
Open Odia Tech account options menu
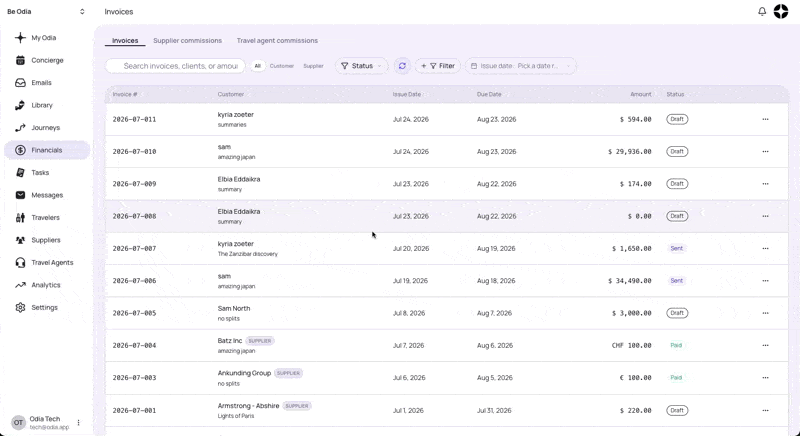[x=79, y=423]
